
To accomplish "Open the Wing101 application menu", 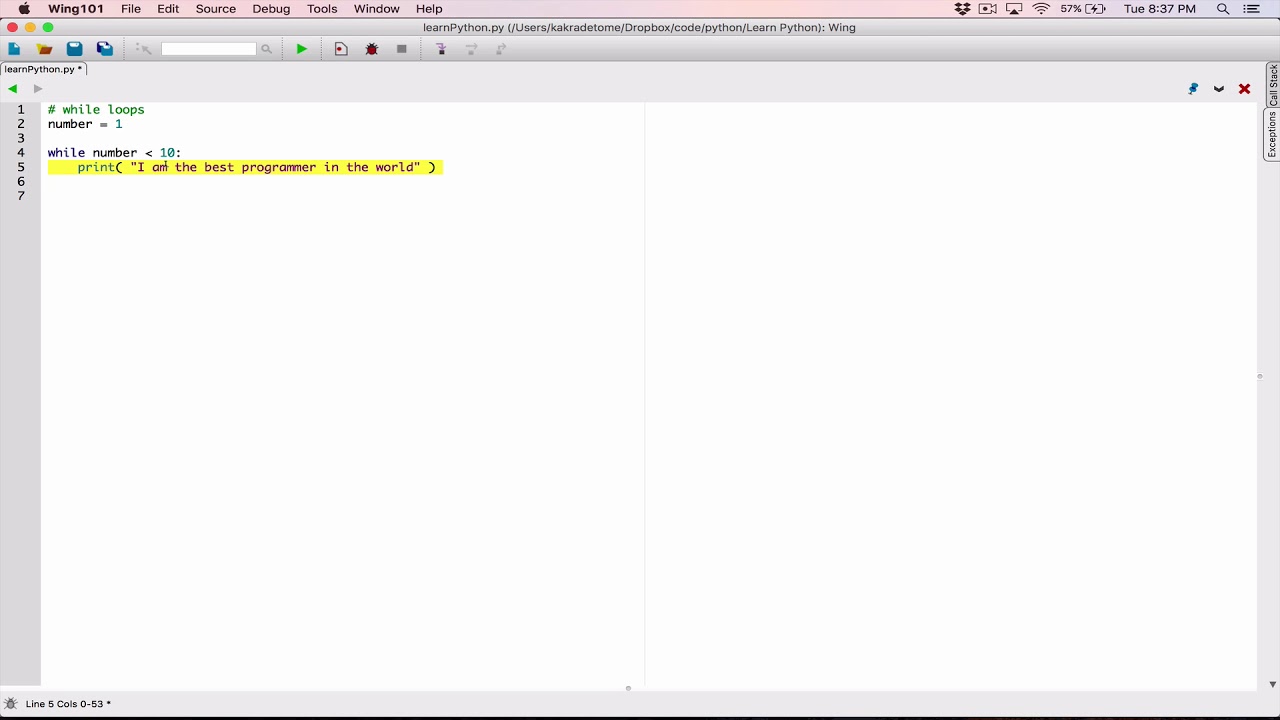I will (76, 9).
